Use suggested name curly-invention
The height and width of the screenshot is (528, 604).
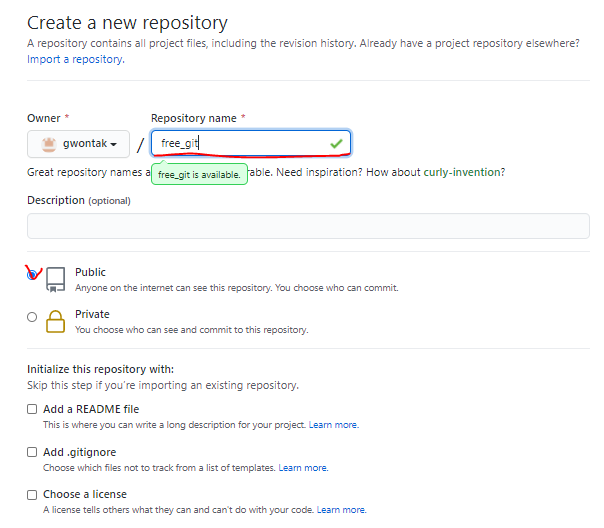(462, 172)
